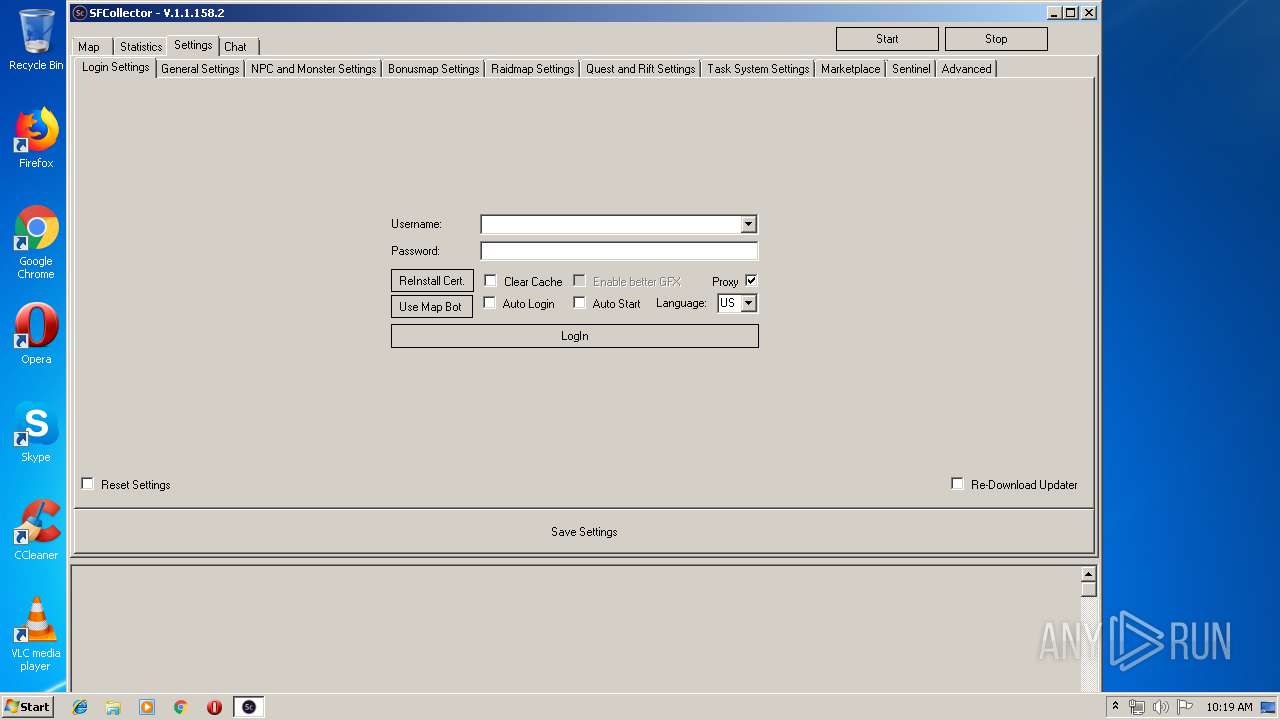The width and height of the screenshot is (1280, 720).
Task: Click the Stop bot button
Action: pos(996,39)
